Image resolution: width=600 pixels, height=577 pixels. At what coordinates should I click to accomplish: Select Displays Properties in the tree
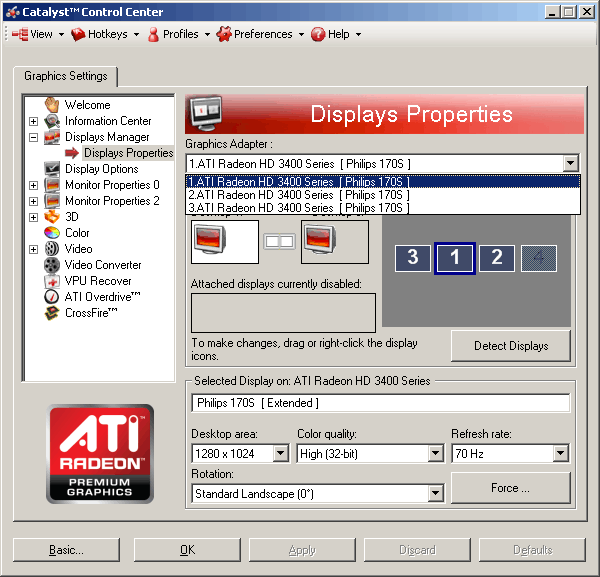129,153
